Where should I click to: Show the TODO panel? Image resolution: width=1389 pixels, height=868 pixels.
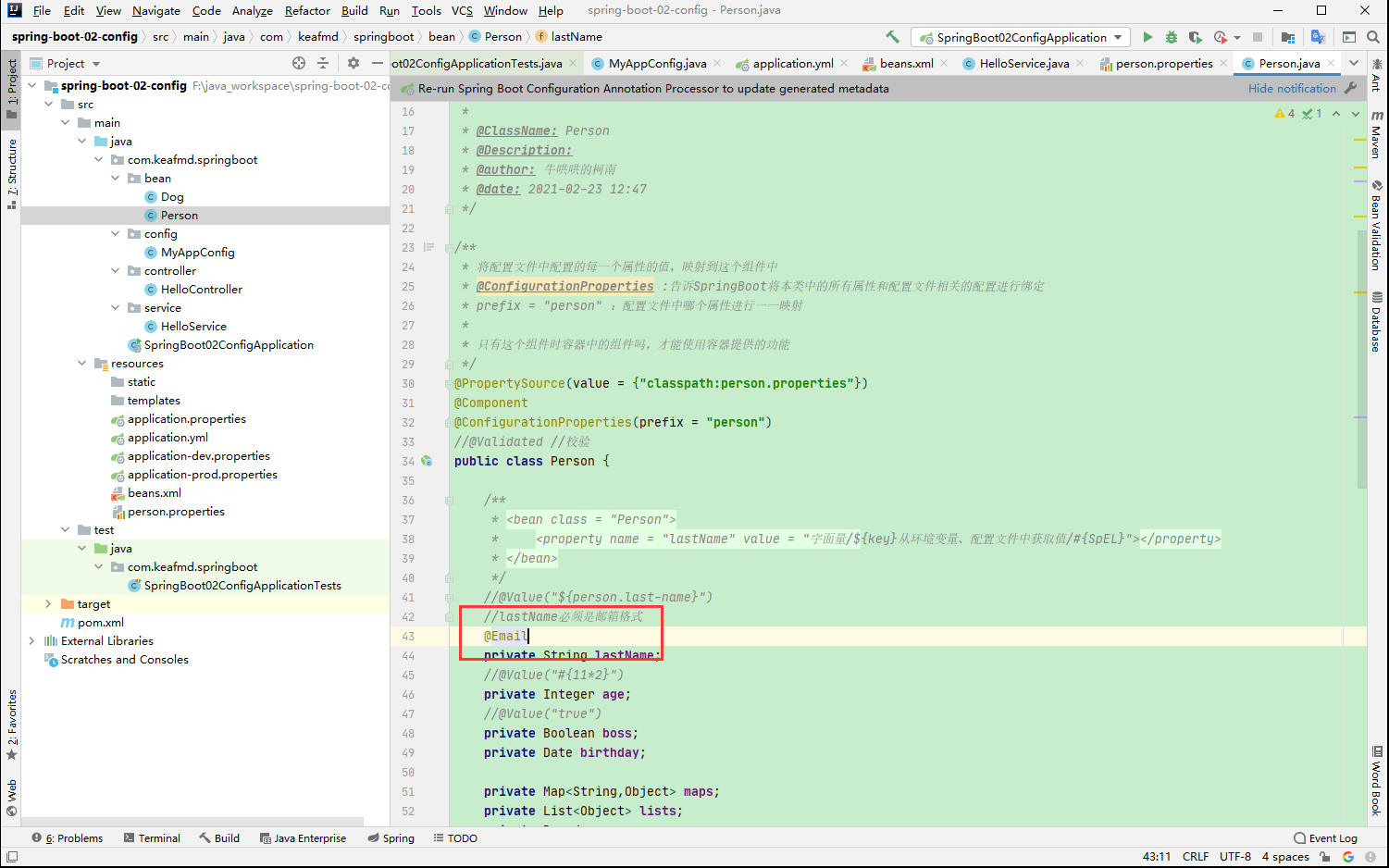coord(455,837)
